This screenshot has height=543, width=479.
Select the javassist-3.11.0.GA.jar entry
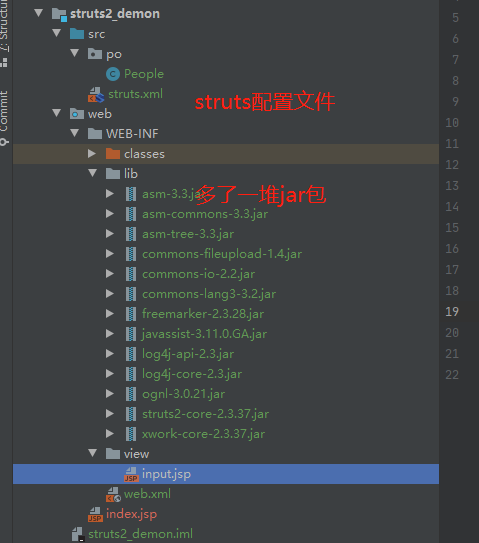click(204, 334)
